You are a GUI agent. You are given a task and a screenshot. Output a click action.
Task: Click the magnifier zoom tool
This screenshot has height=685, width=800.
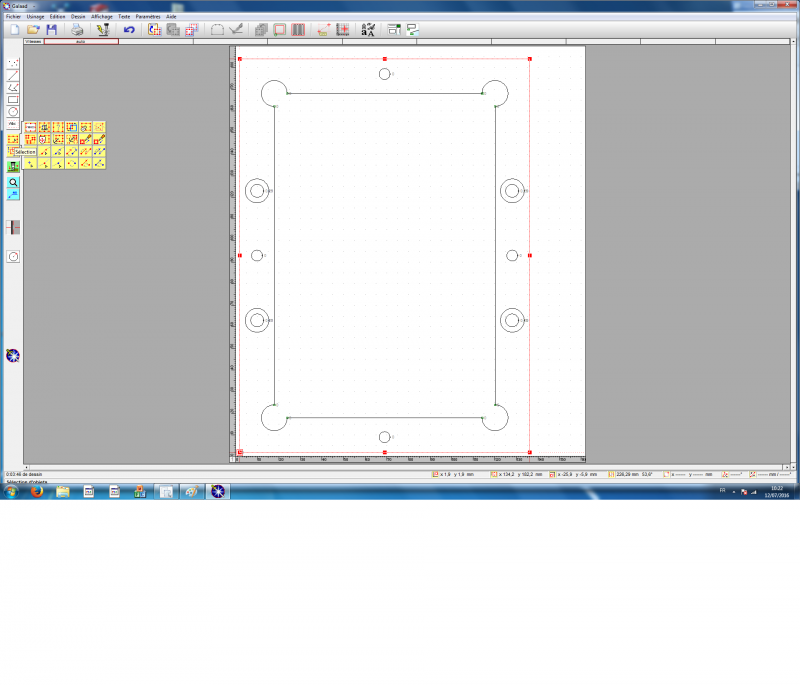13,182
